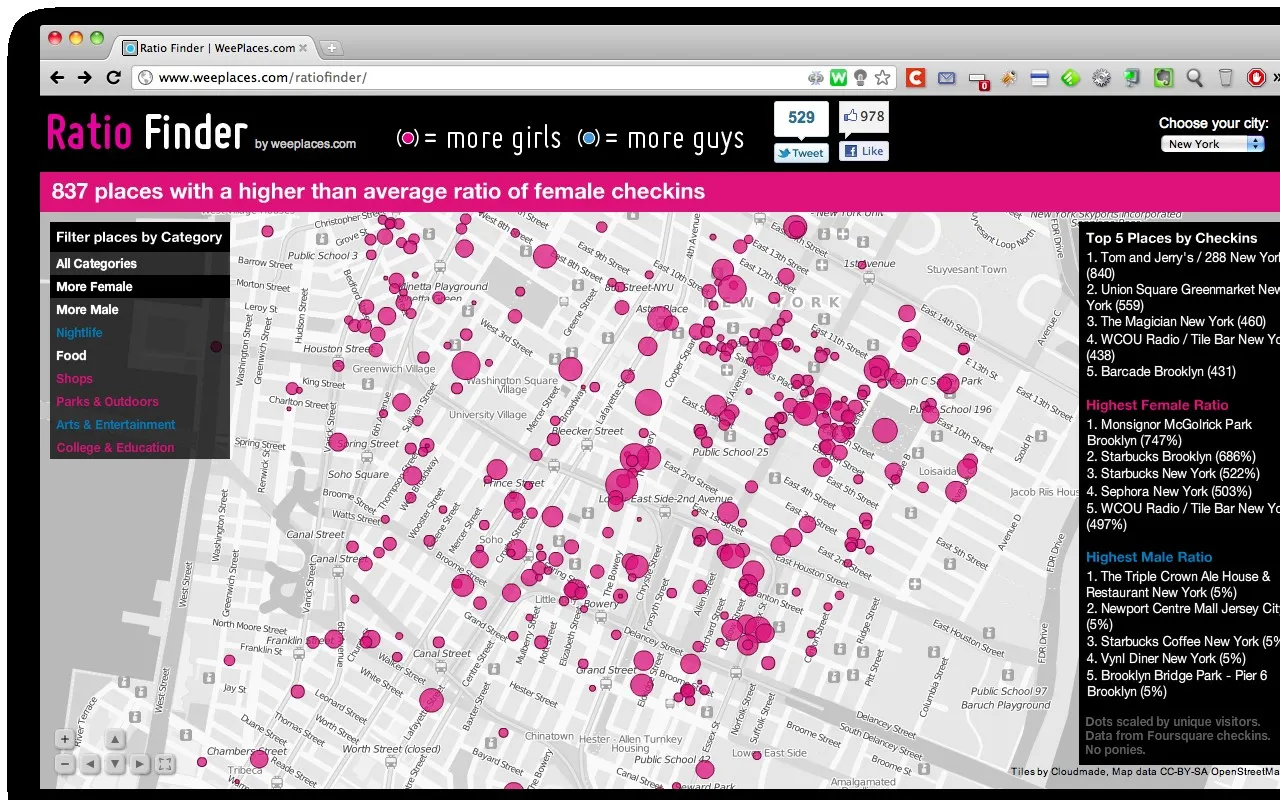This screenshot has height=800, width=1280.
Task: Select the Ratio Finder browser tab
Action: (215, 47)
